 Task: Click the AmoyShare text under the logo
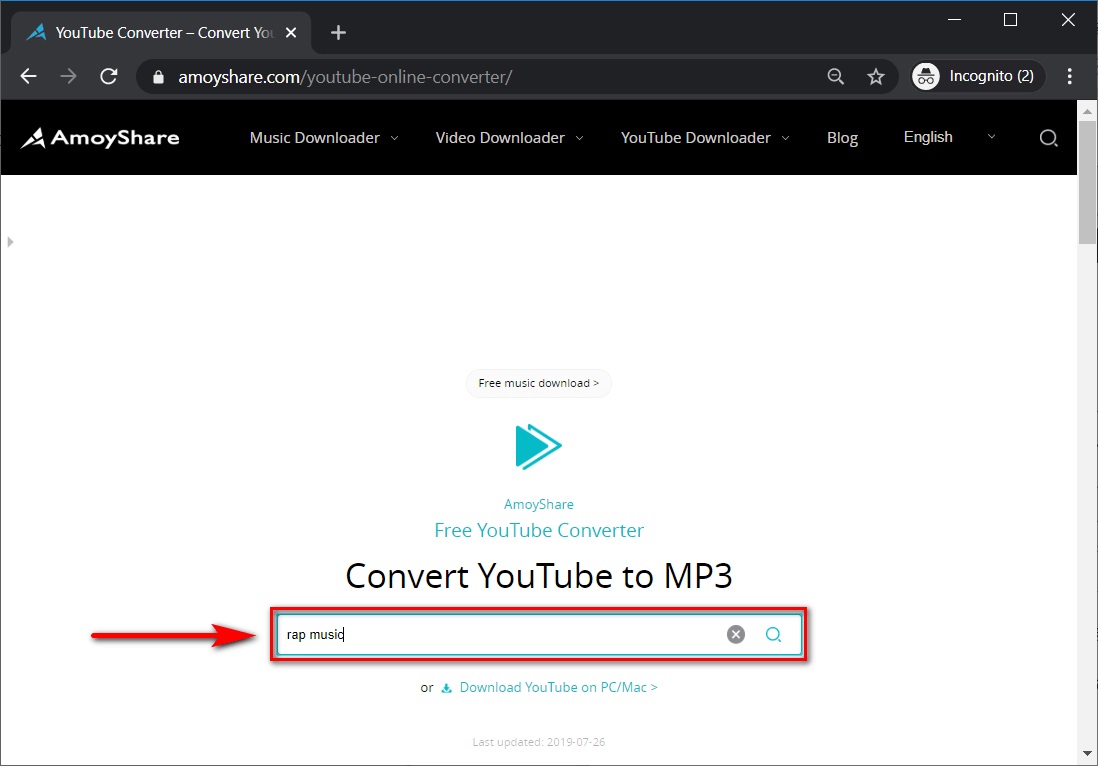coord(538,504)
